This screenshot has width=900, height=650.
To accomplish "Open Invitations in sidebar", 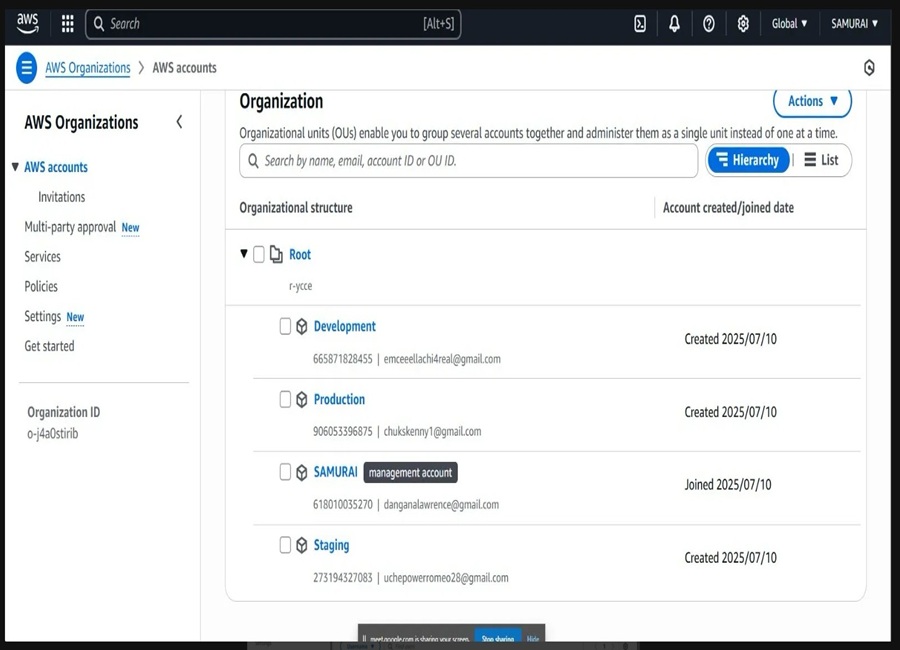I will 61,197.
